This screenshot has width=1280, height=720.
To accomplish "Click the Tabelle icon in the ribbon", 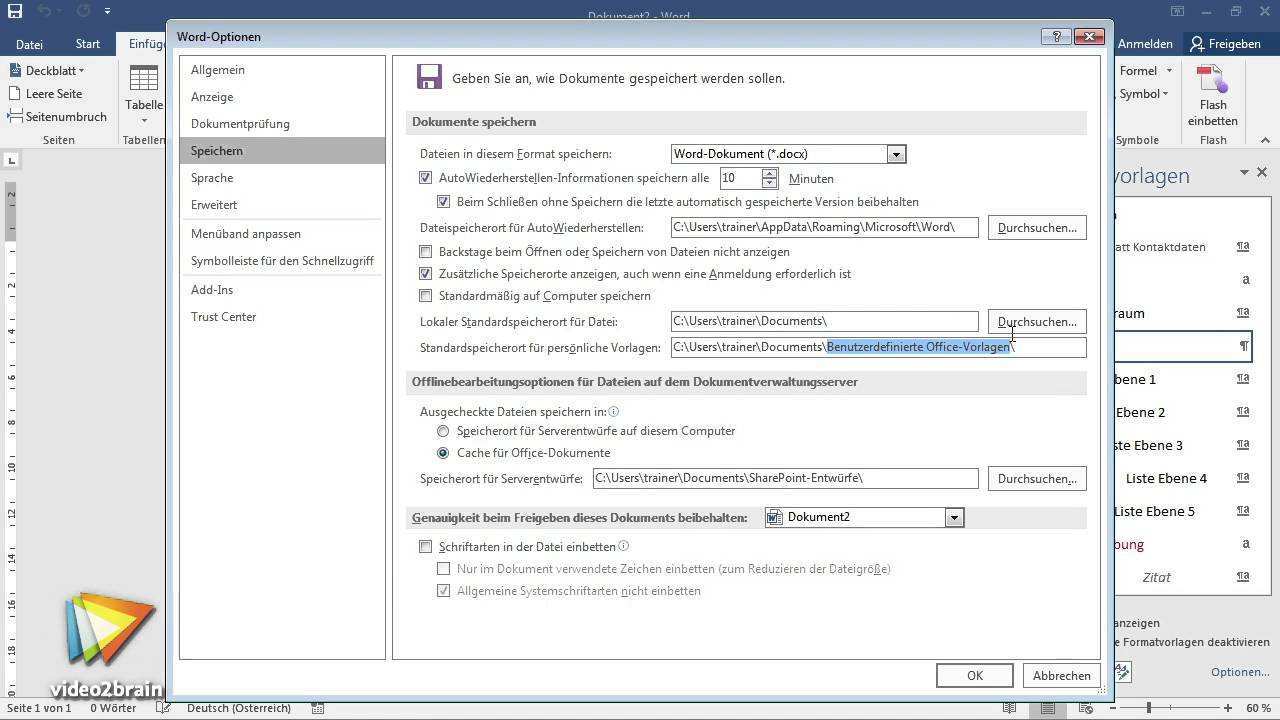I will [144, 80].
